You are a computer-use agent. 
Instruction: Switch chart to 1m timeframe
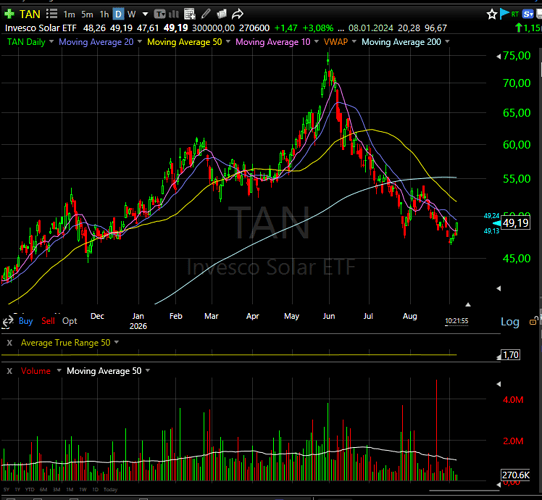pyautogui.click(x=69, y=14)
